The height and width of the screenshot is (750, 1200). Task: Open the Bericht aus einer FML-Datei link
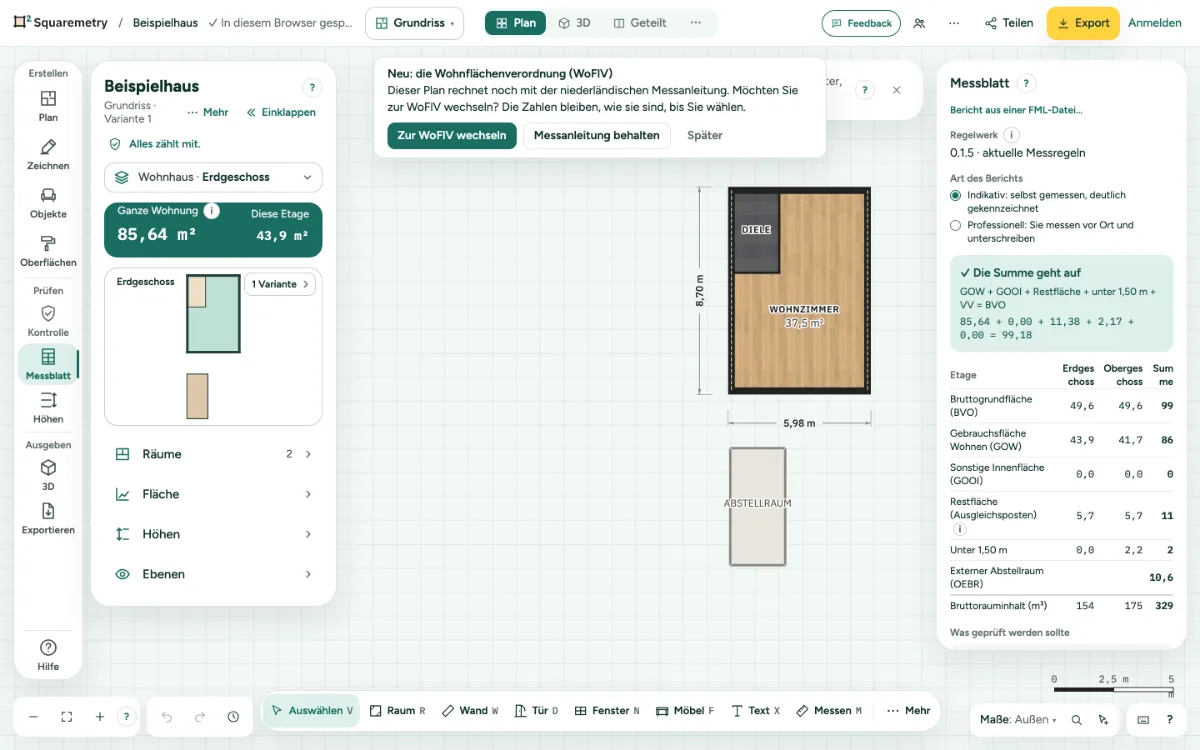(1016, 110)
